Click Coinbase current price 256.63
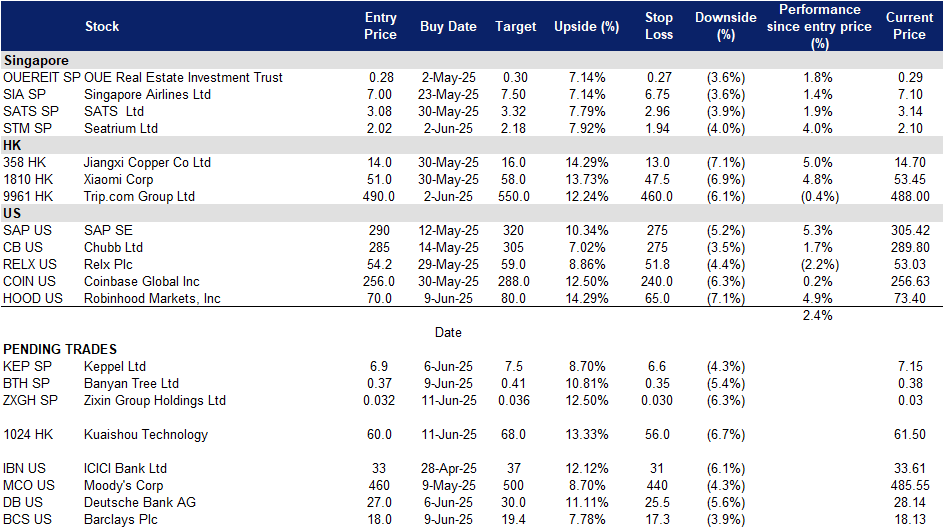Screen dimensions: 943x528 (x=910, y=281)
